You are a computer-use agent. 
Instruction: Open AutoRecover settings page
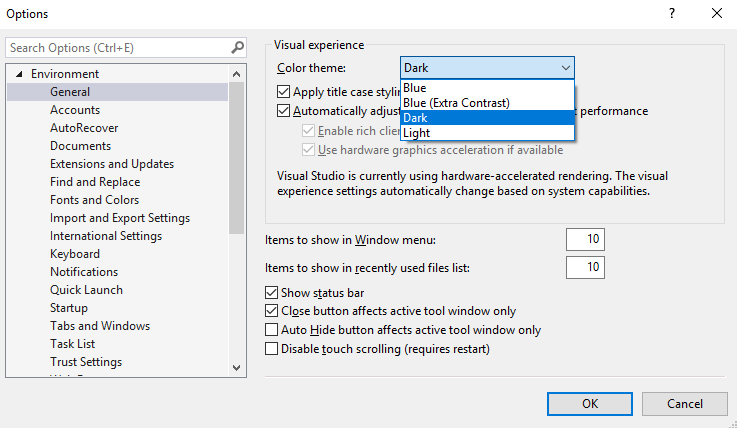84,128
